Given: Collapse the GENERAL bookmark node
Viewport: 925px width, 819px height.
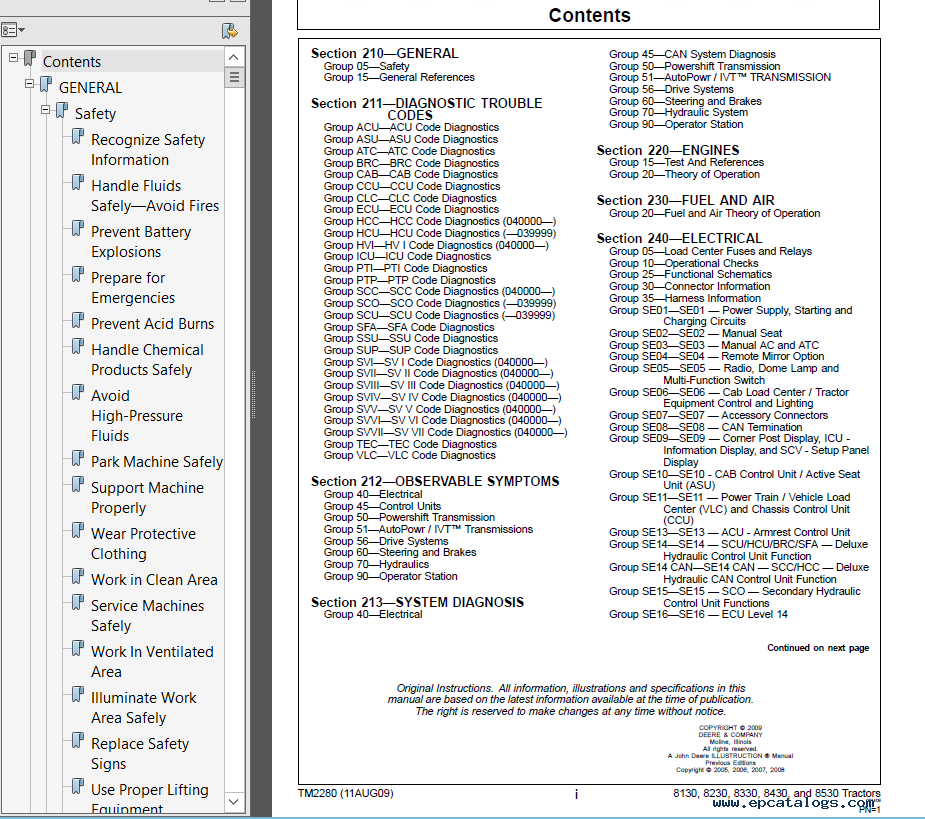Looking at the screenshot, I should (29, 84).
